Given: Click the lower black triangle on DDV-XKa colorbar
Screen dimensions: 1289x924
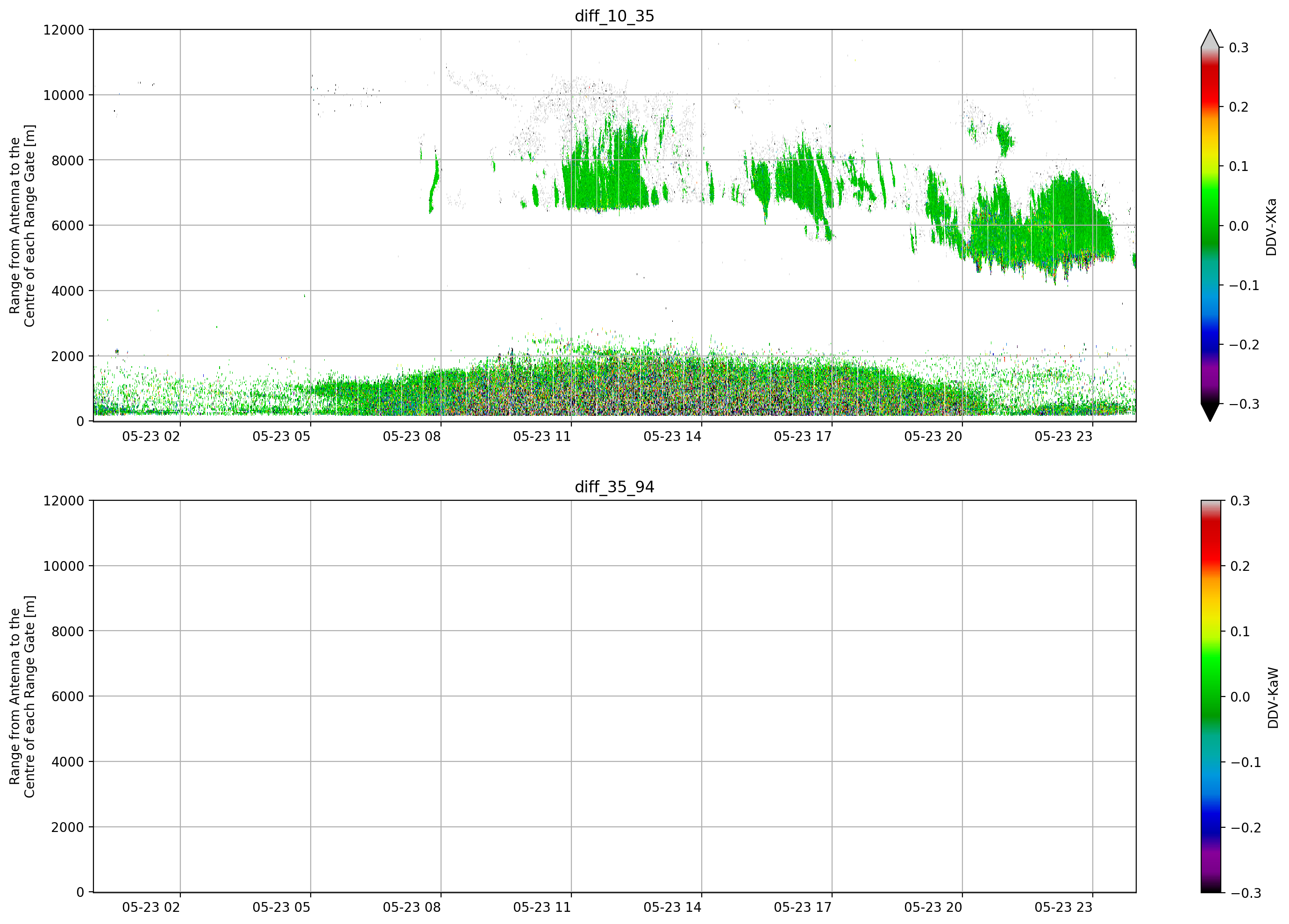Looking at the screenshot, I should (x=1210, y=412).
